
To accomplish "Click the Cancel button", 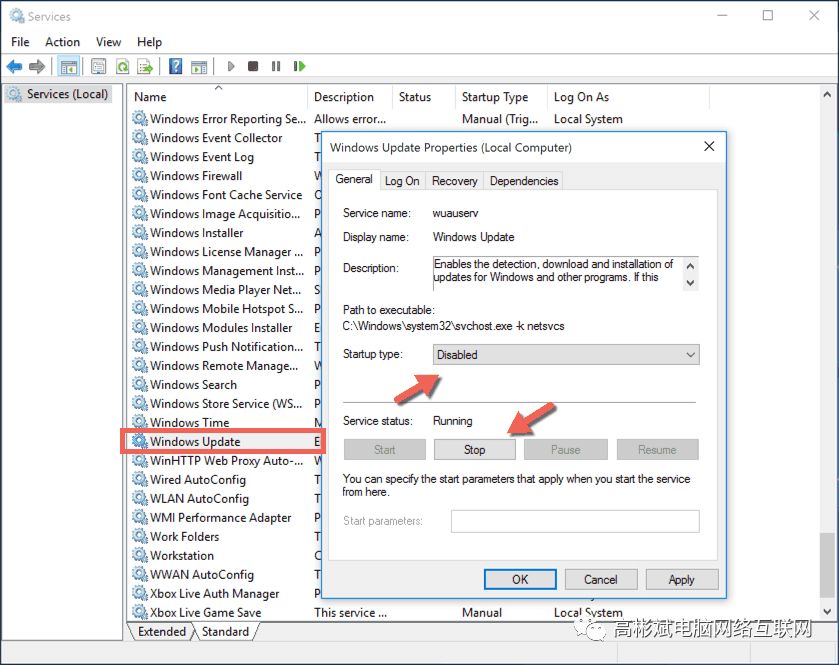I will click(x=600, y=579).
